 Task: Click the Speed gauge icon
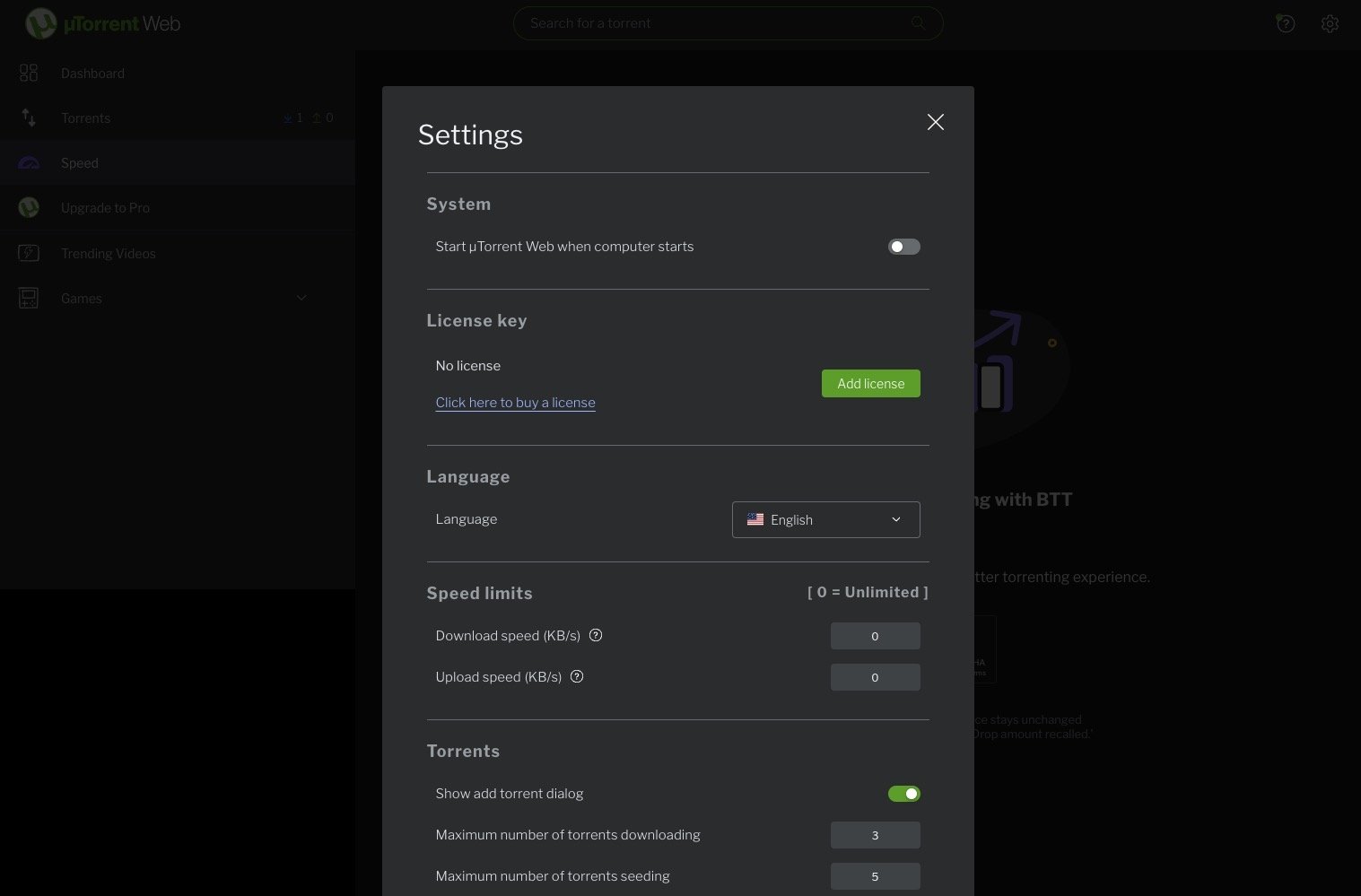29,162
